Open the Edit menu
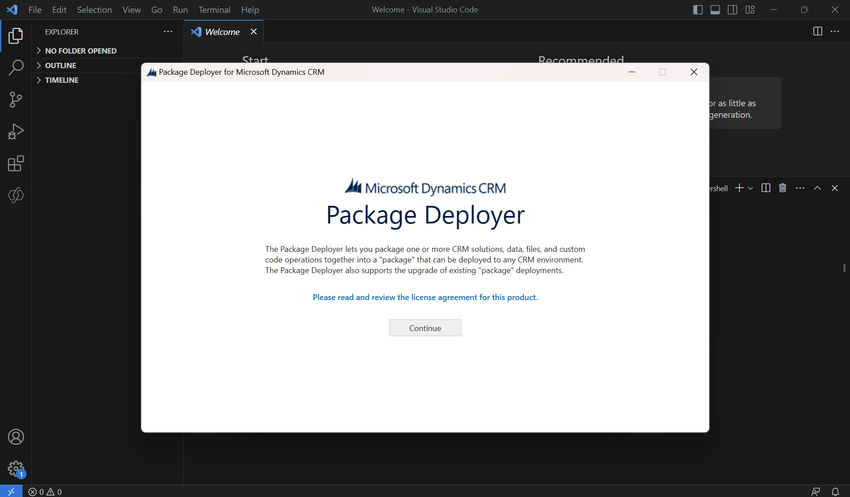 (x=59, y=10)
